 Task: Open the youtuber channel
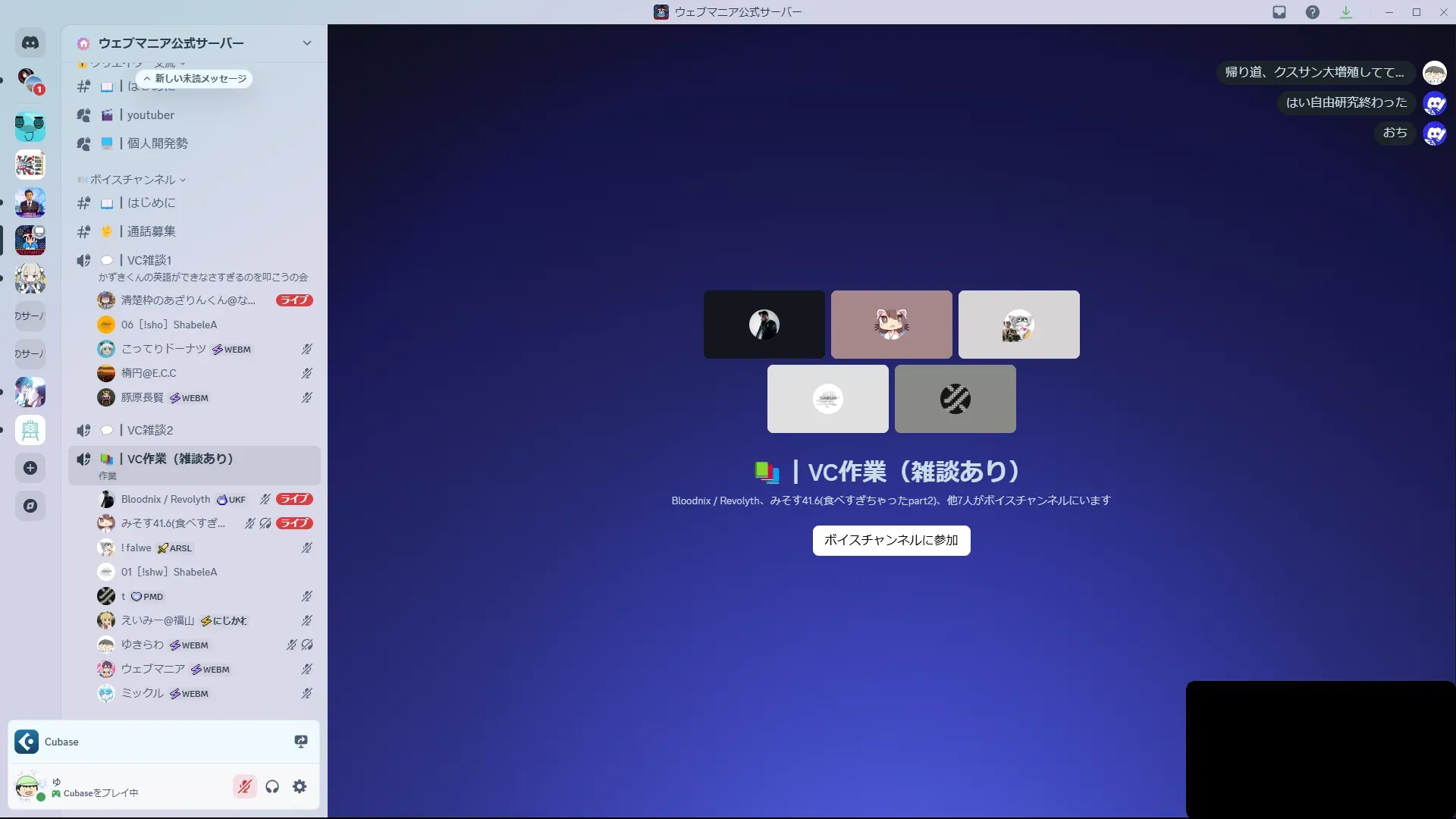150,115
